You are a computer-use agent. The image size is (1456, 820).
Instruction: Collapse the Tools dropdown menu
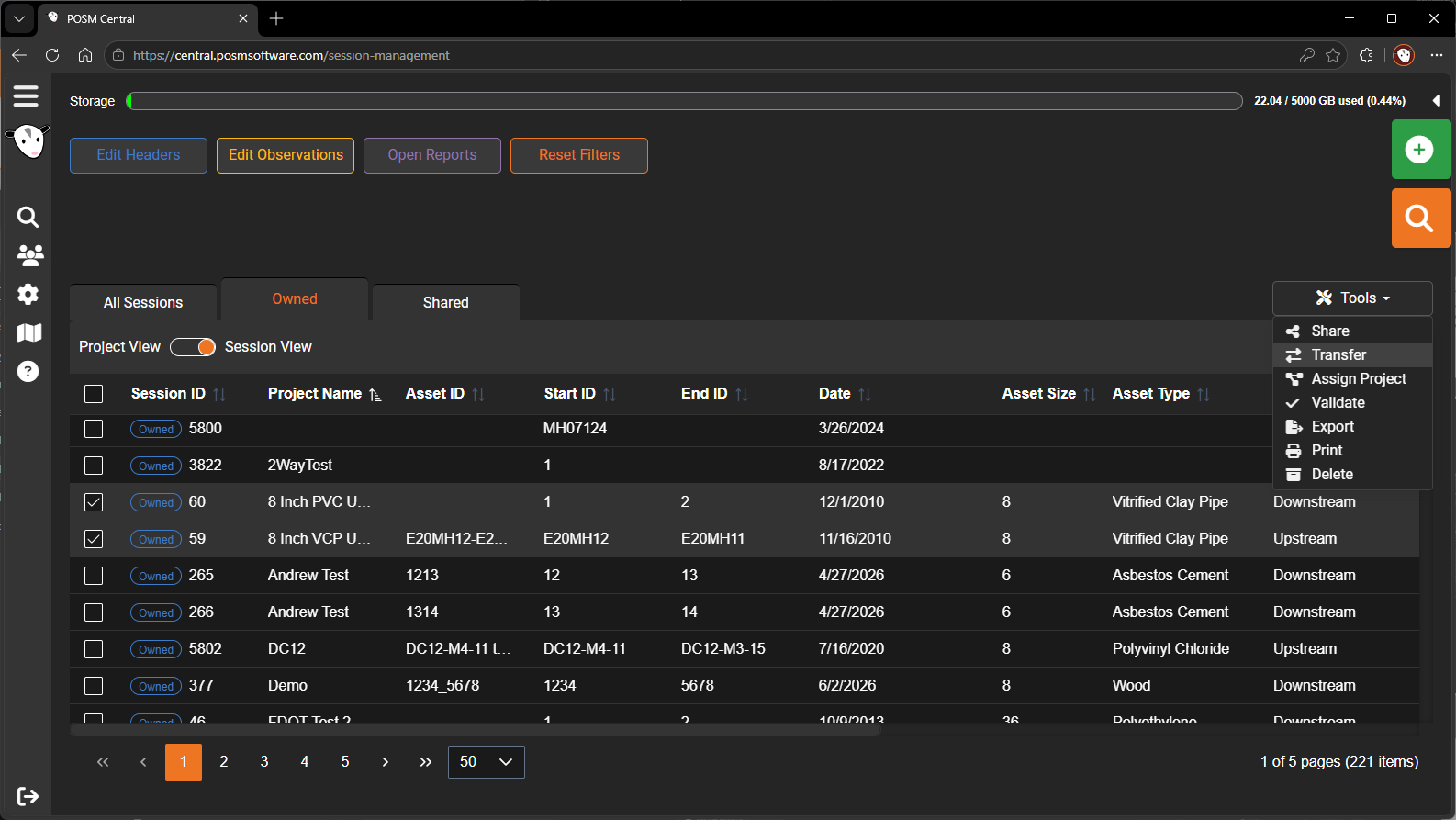(1352, 298)
